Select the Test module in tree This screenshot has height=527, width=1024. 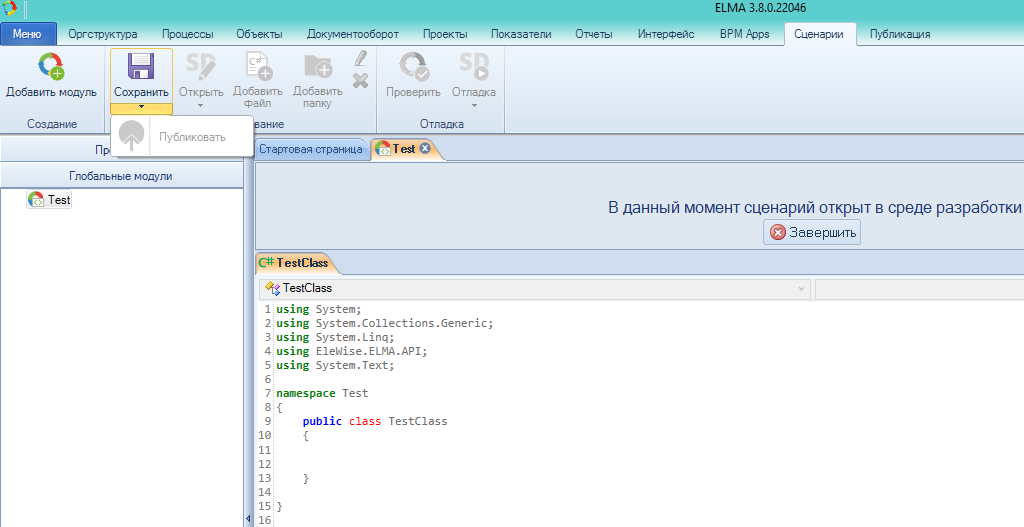(x=59, y=200)
